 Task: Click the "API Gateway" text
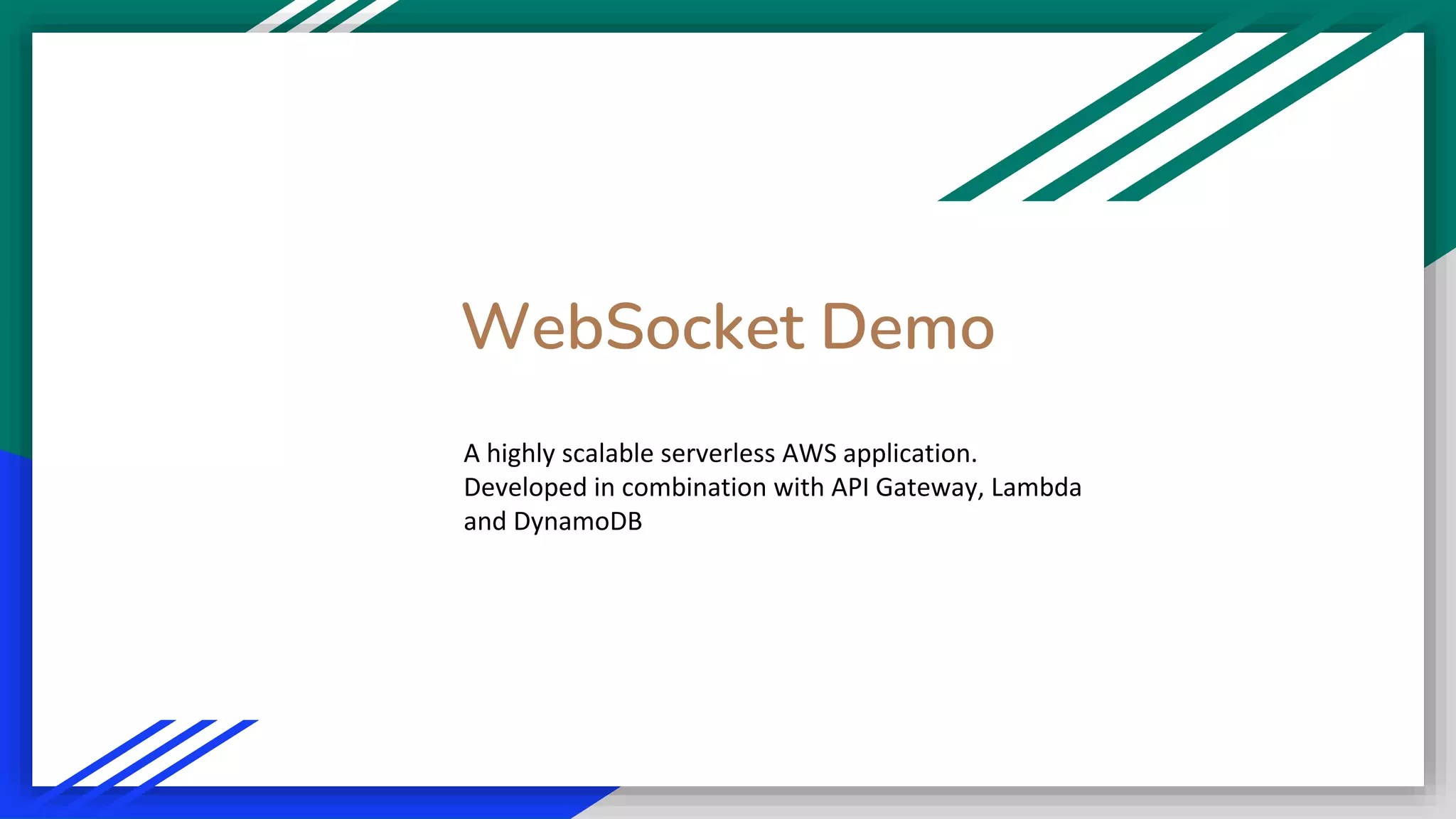click(904, 488)
